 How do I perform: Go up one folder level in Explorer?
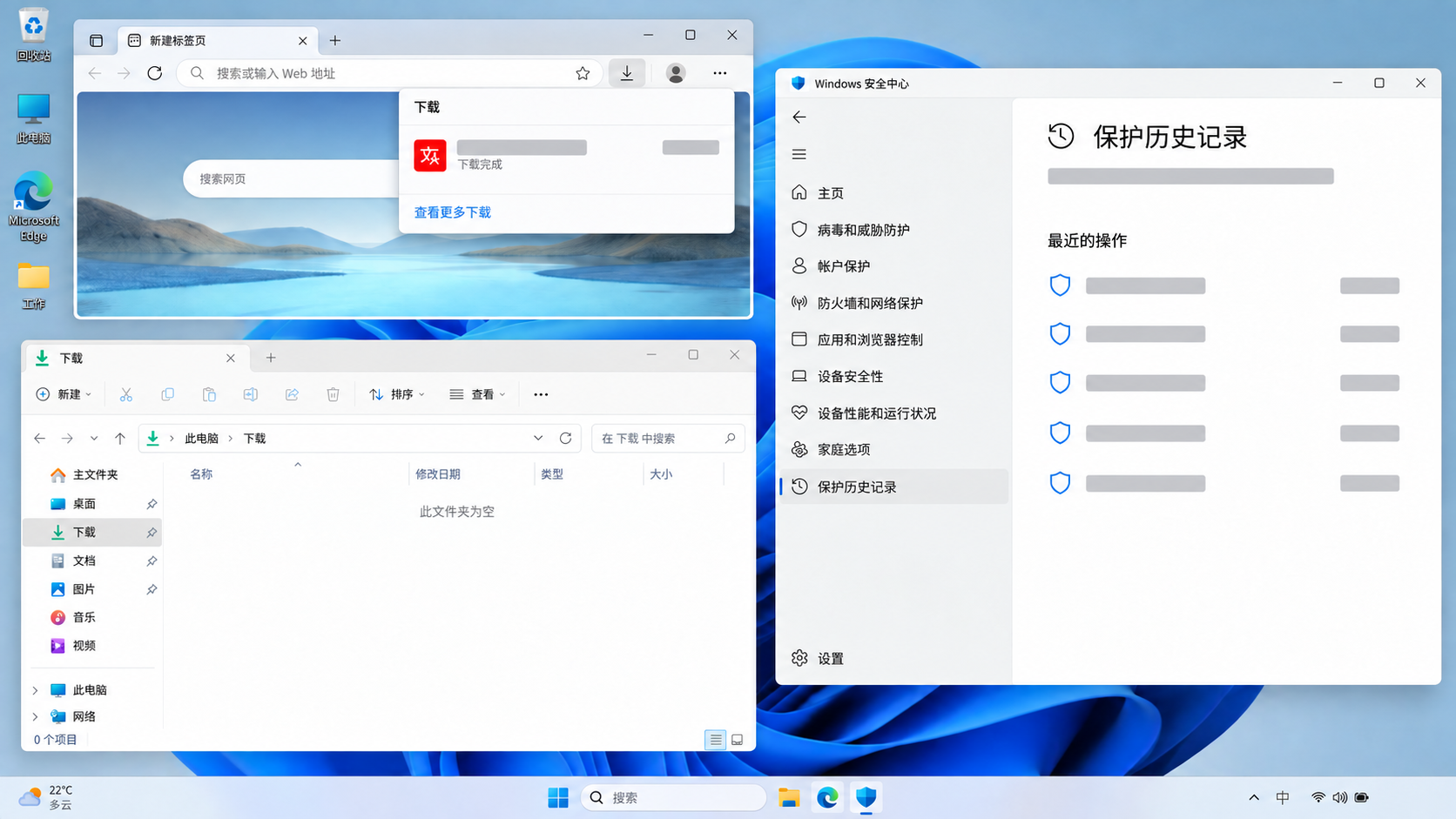tap(120, 438)
